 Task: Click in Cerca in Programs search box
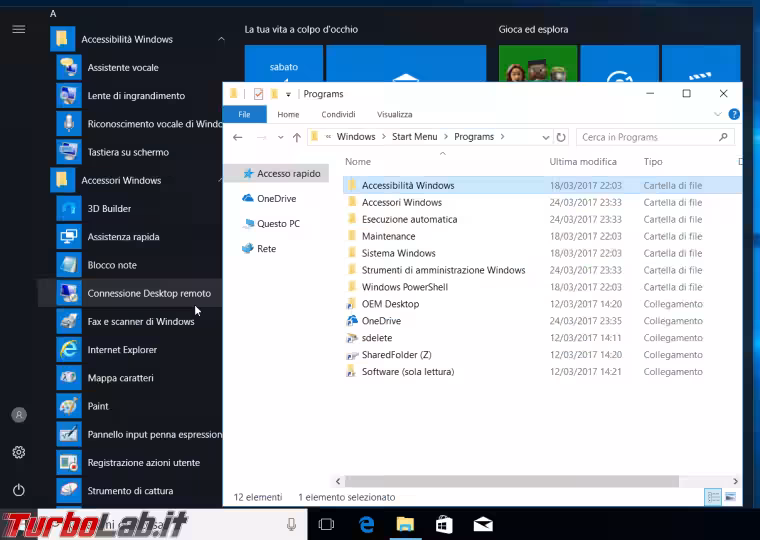click(x=654, y=137)
